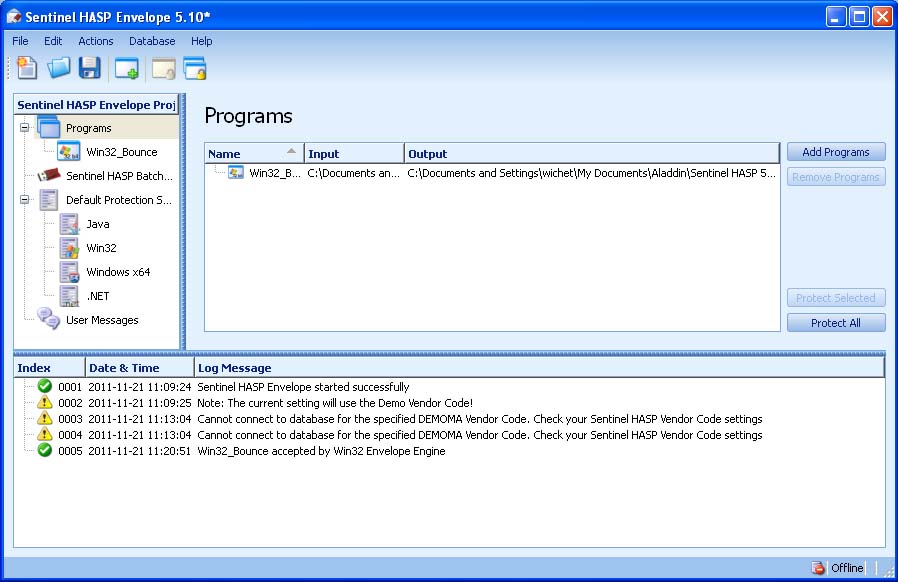Collapse the Default Protection Settings node
Viewport: 898px width, 582px height.
pyautogui.click(x=24, y=200)
